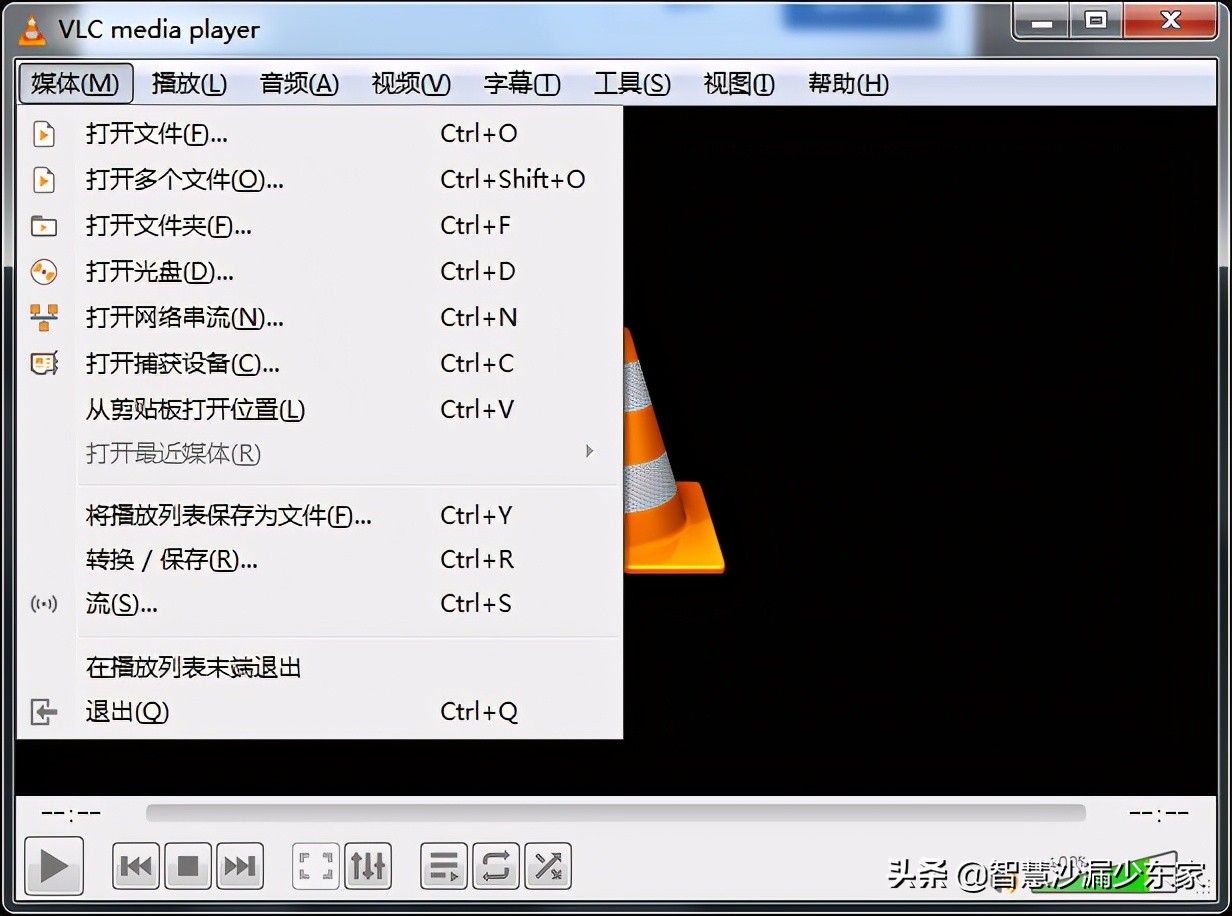Toggle fullscreen playback mode
This screenshot has height=916, width=1232.
[x=314, y=866]
